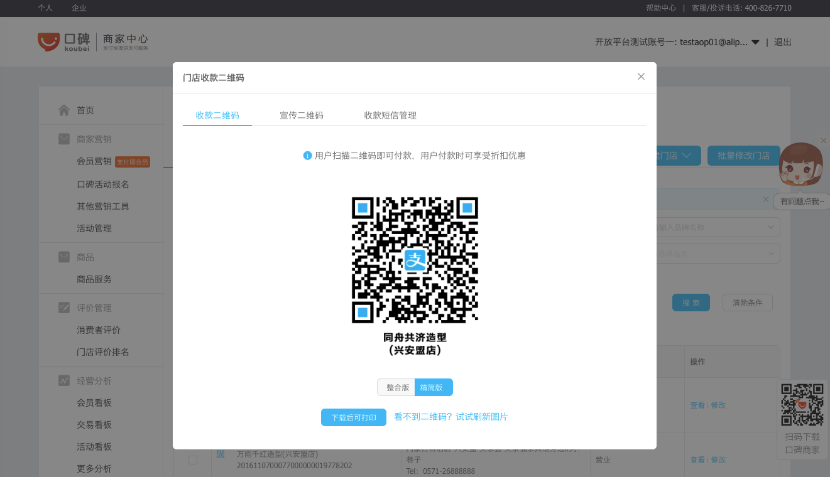830x477 pixels.
Task: Open 商品服务 in sidebar
Action: [94, 279]
